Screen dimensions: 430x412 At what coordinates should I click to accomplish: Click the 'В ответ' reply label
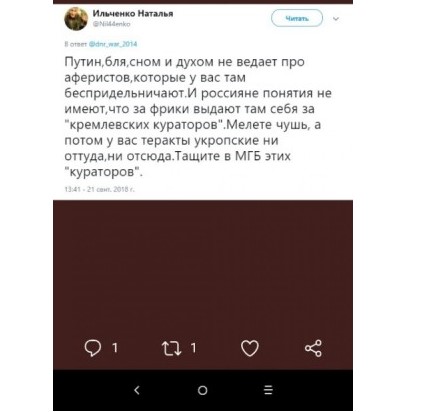click(76, 44)
